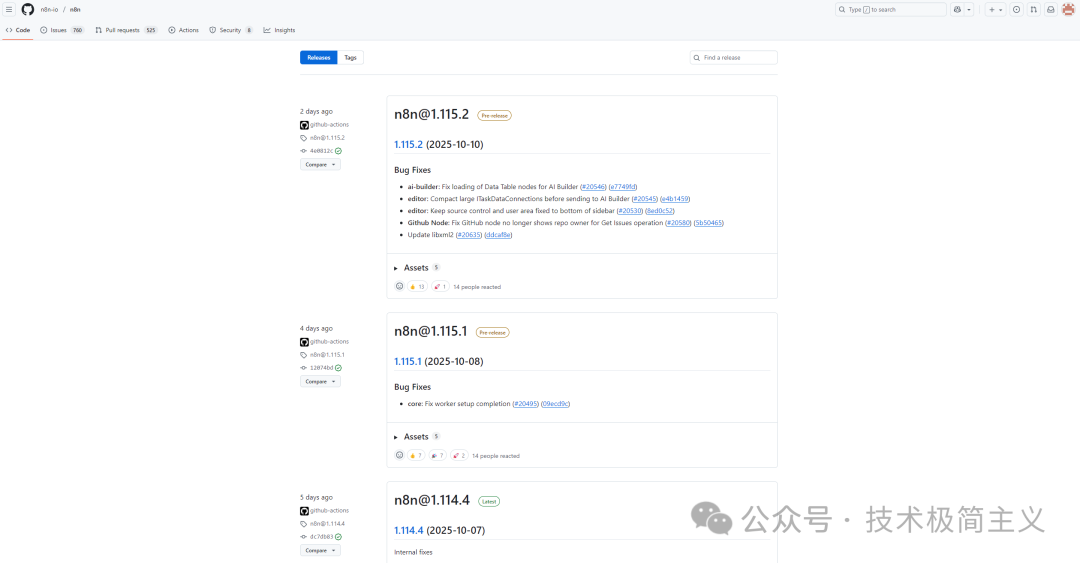Open commit dc7d863 in sidebar
Viewport: 1080px width, 563px height.
(x=321, y=537)
